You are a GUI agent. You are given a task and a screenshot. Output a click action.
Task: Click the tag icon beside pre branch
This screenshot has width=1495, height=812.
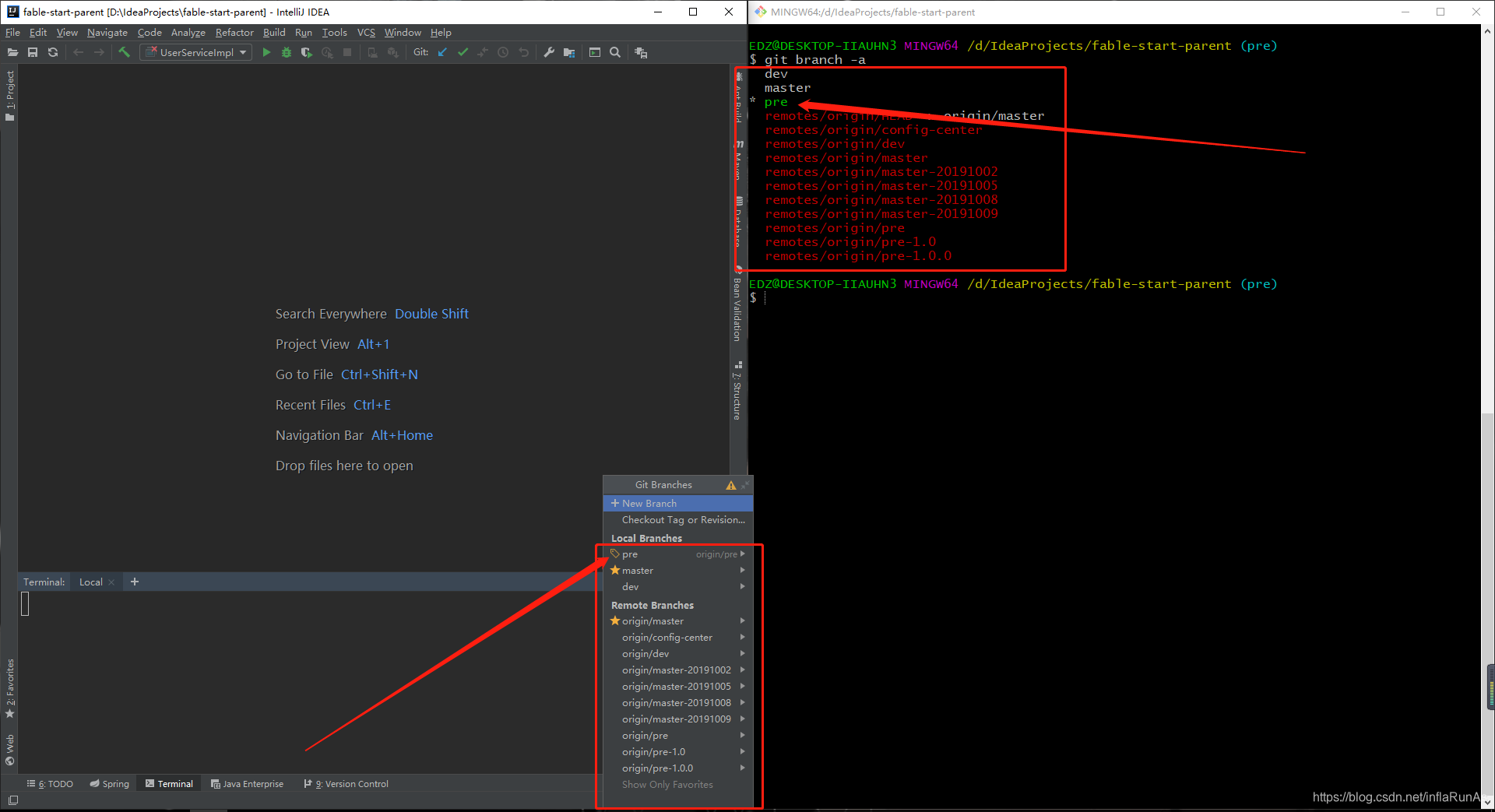(x=615, y=554)
